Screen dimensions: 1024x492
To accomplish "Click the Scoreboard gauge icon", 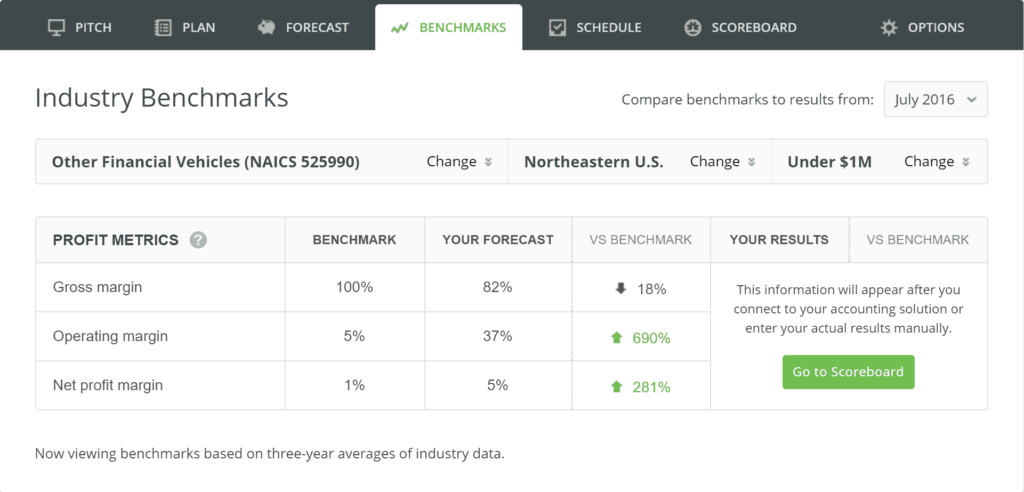I will pos(692,27).
